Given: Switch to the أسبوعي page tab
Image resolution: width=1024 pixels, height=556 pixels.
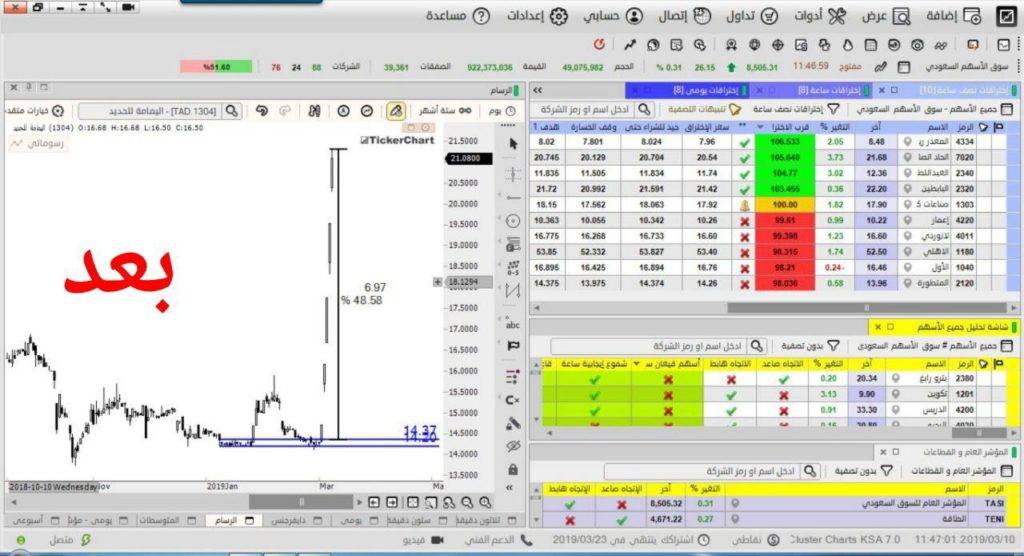Looking at the screenshot, I should point(37,521).
